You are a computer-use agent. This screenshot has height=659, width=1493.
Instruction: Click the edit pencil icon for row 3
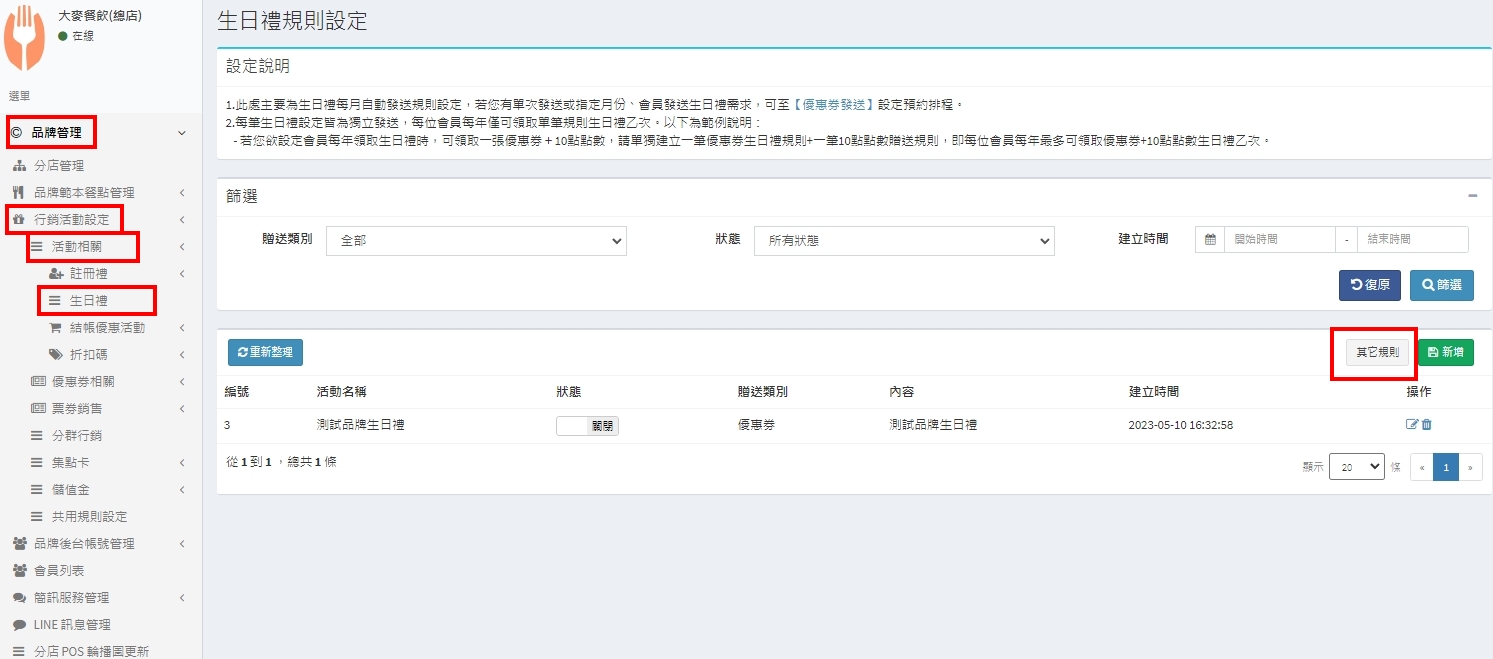(1411, 425)
